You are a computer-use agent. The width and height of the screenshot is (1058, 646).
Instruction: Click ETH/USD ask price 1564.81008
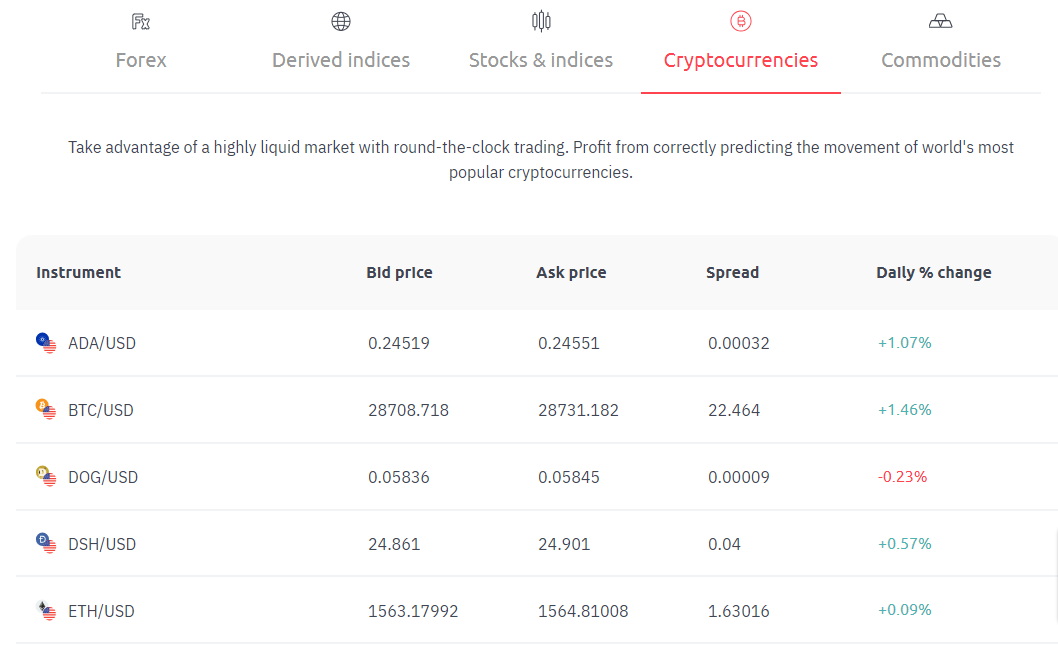[x=583, y=611]
